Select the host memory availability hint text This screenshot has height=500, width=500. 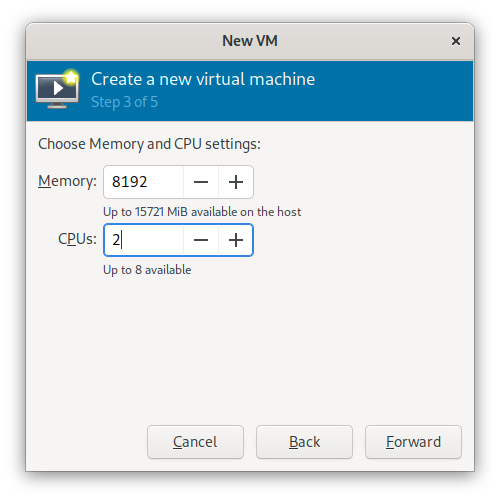(x=202, y=212)
